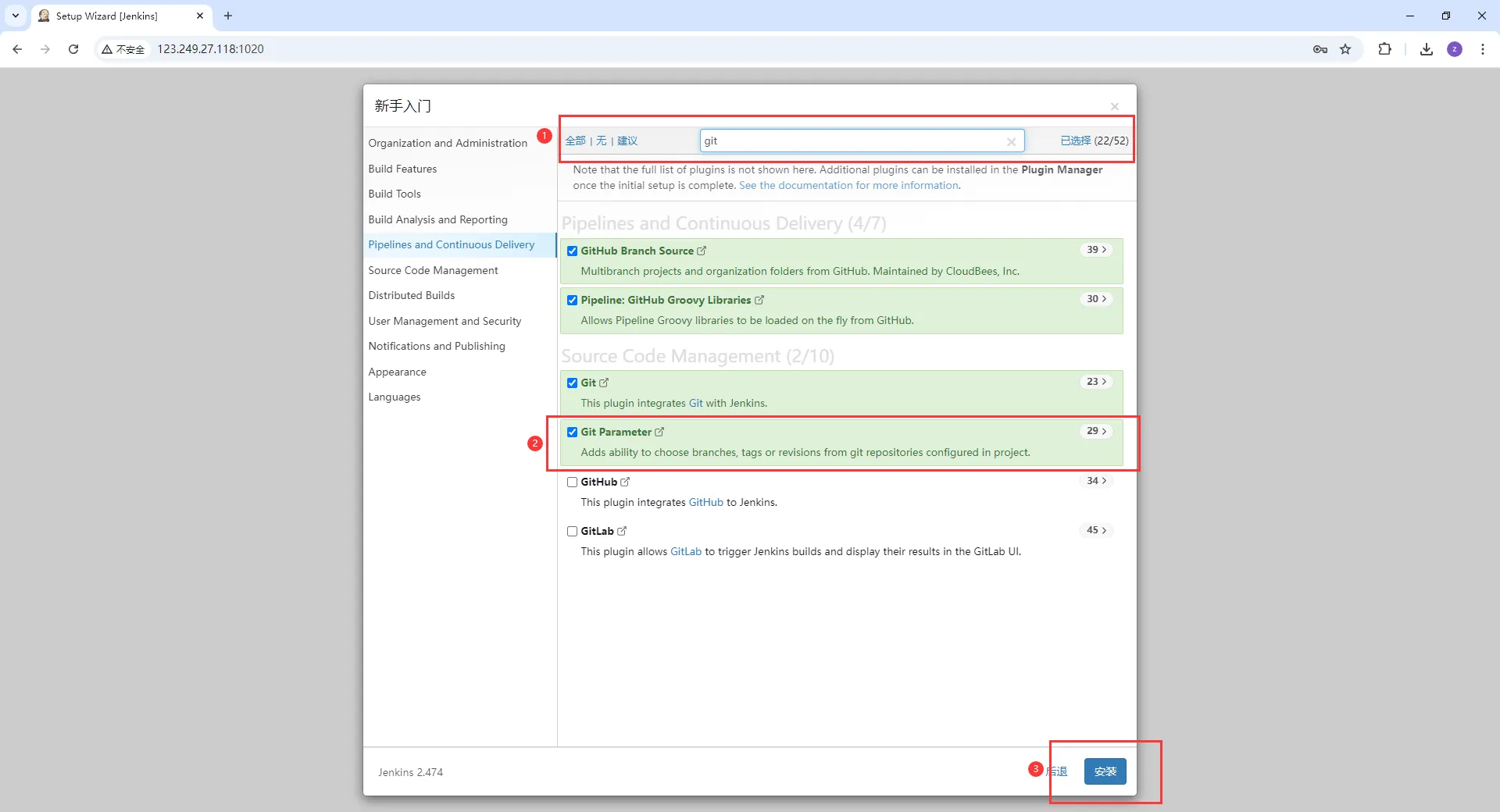1500x812 pixels.
Task: Uncheck Pipeline: GitHub Groovy Libraries plugin
Action: click(573, 301)
